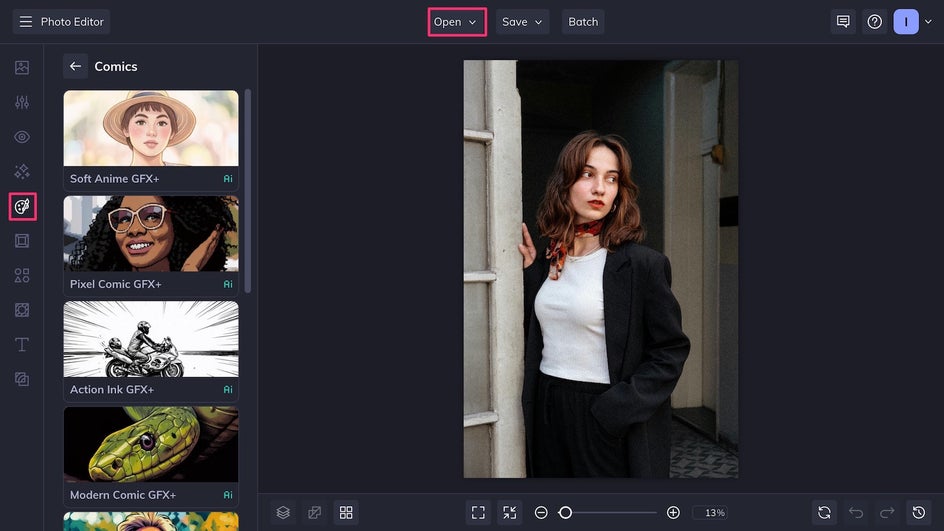
Task: Apply Soft Anime GFX+ effect
Action: [151, 140]
